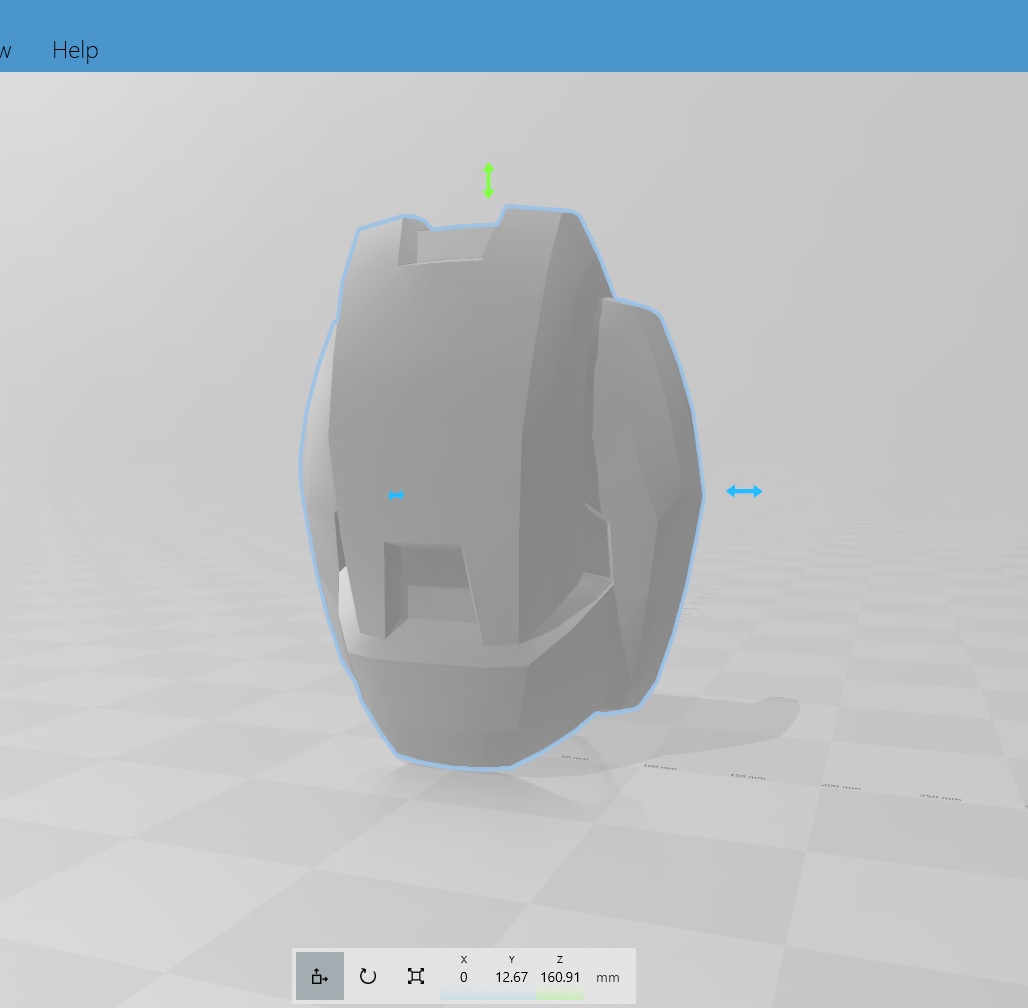Grab the green vertical move arrow handle
The width and height of the screenshot is (1028, 1008).
pos(488,180)
